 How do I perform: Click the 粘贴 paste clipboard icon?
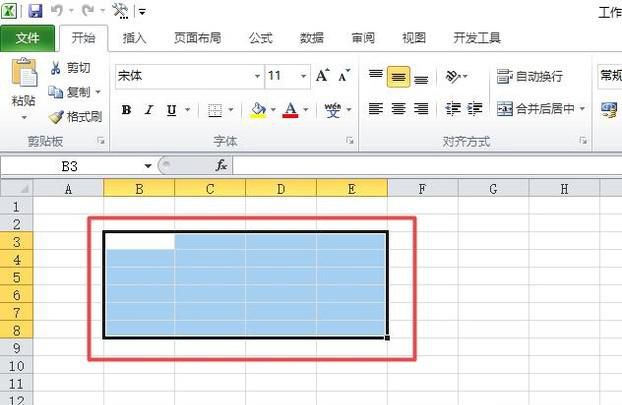pyautogui.click(x=24, y=72)
